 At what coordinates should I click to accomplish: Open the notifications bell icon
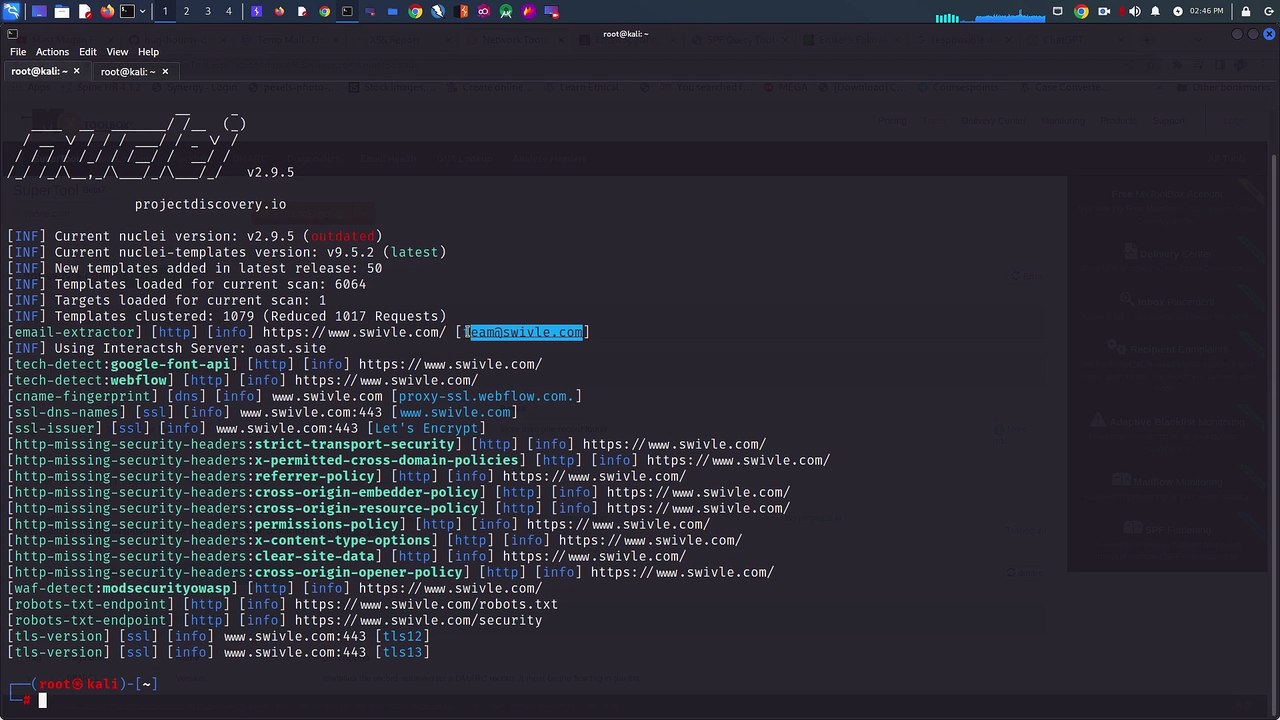click(x=1156, y=12)
